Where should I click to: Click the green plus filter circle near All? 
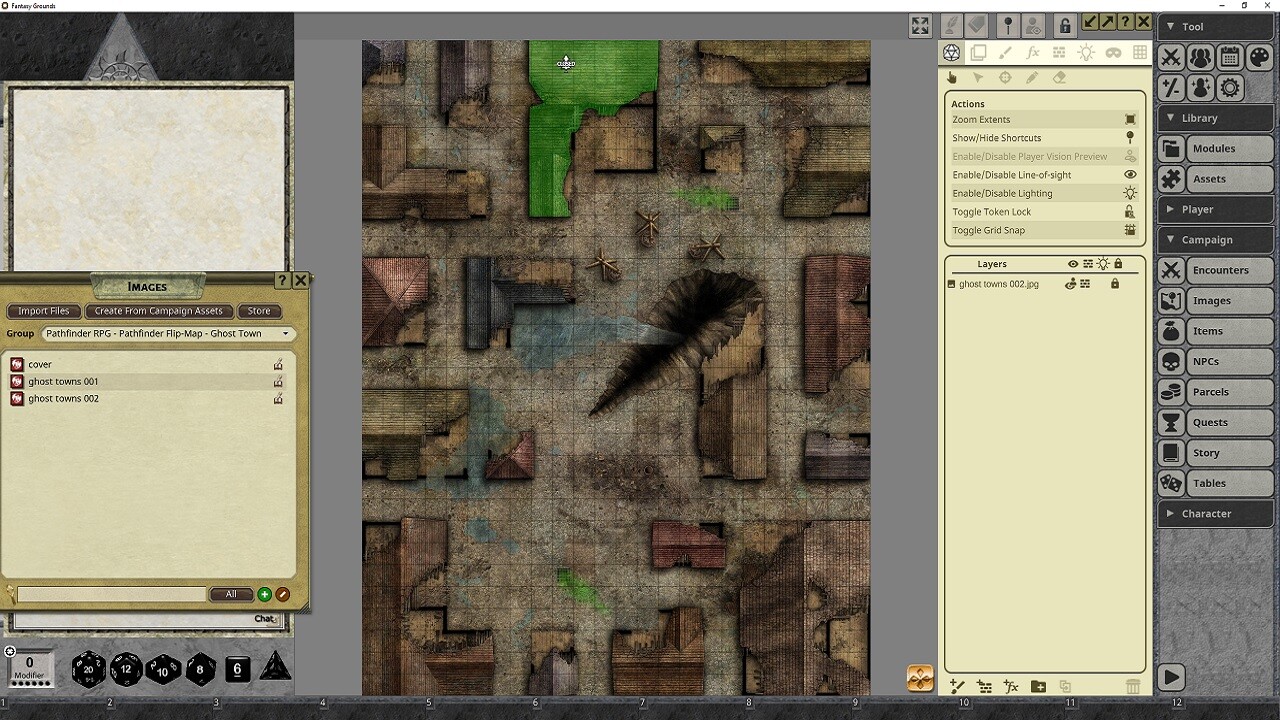tap(263, 594)
